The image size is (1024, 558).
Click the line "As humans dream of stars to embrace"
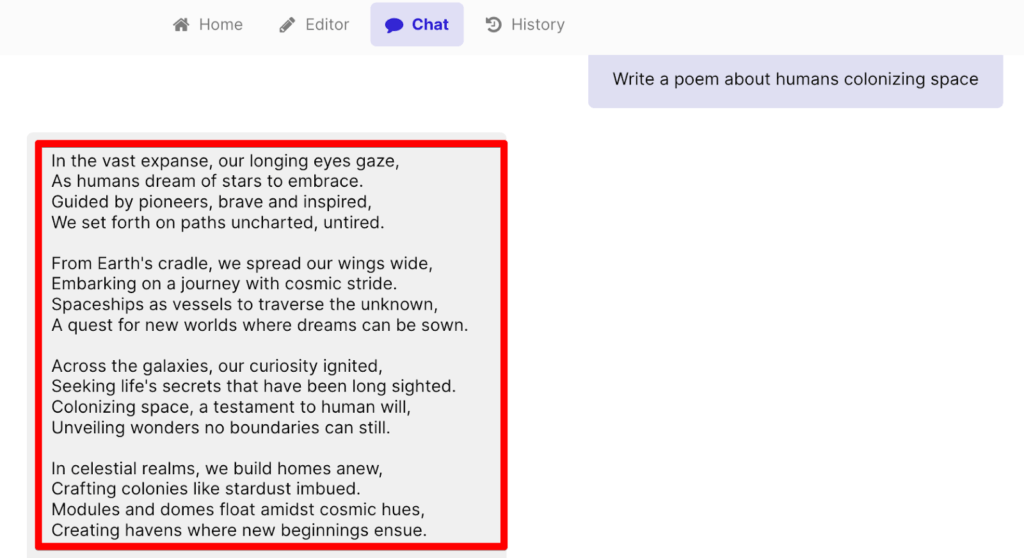coord(206,182)
